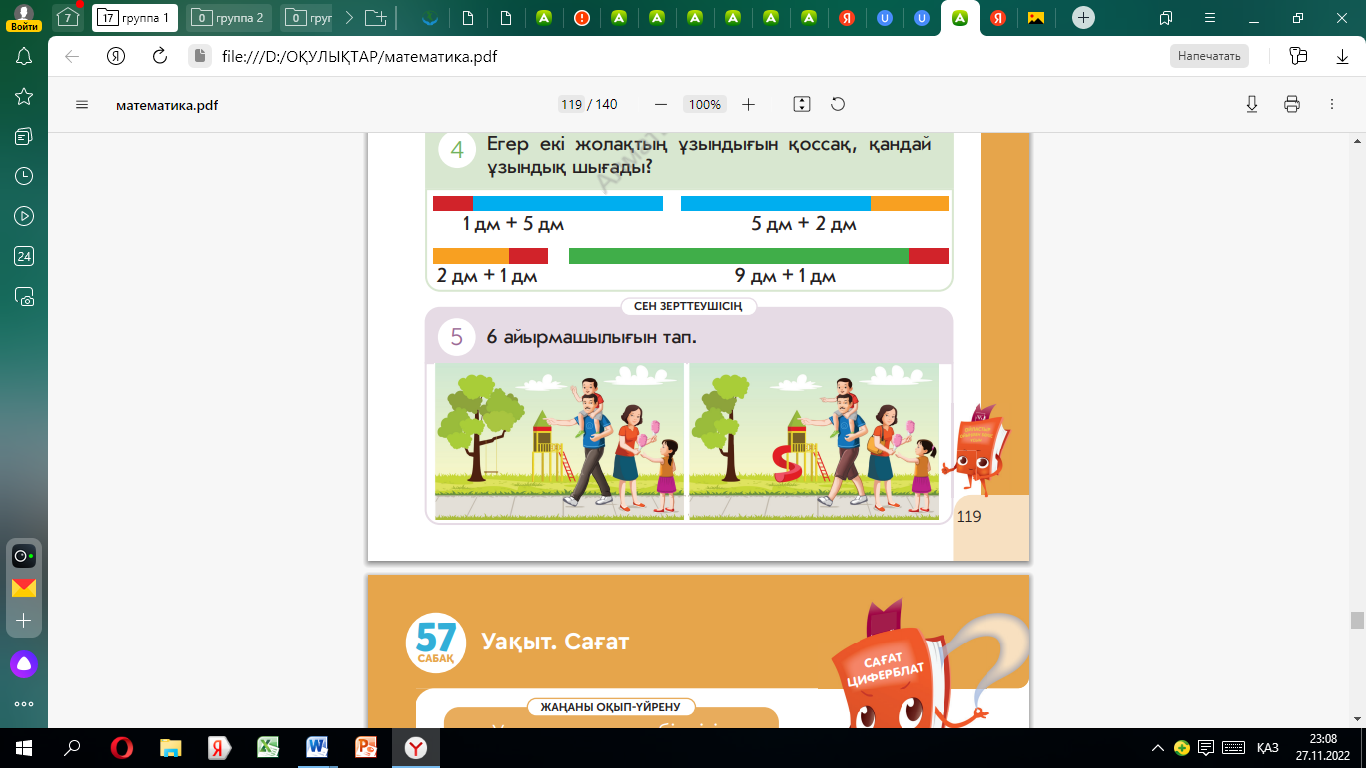Open collections icon in sidebar
The image size is (1366, 768).
[x=24, y=136]
